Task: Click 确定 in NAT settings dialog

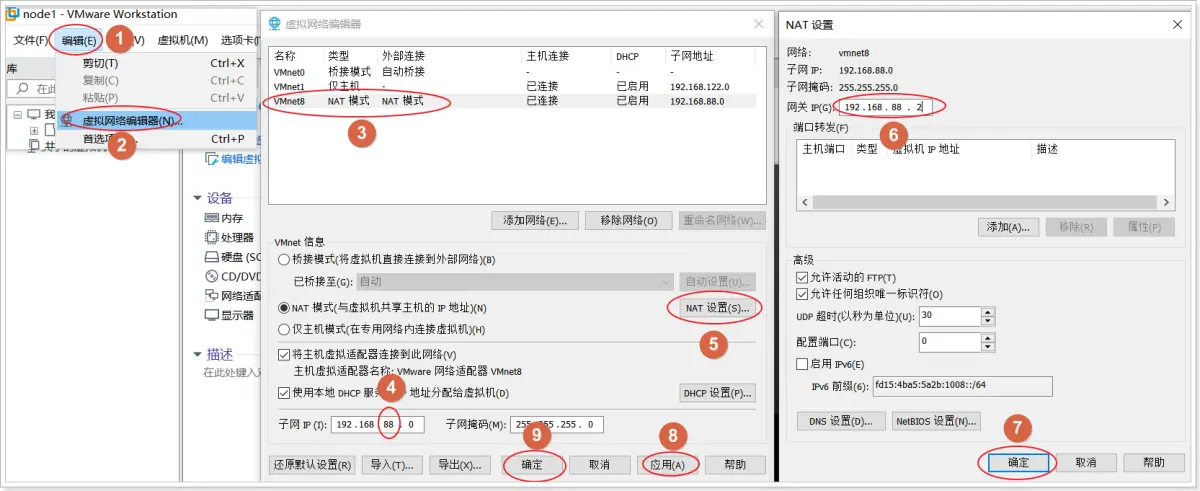Action: point(1017,463)
